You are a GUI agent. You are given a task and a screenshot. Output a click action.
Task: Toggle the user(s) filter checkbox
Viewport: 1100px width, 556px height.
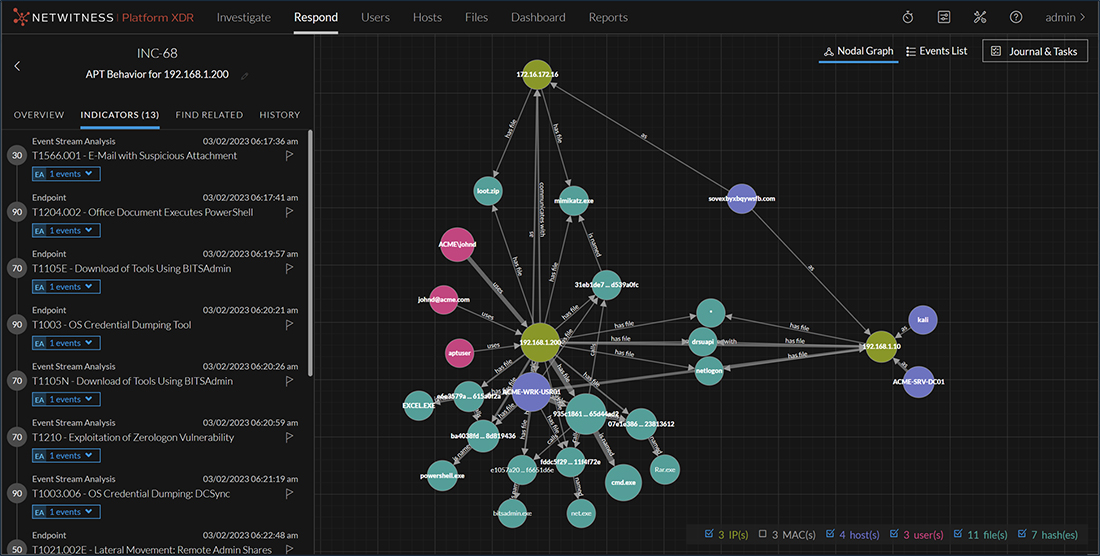894,534
